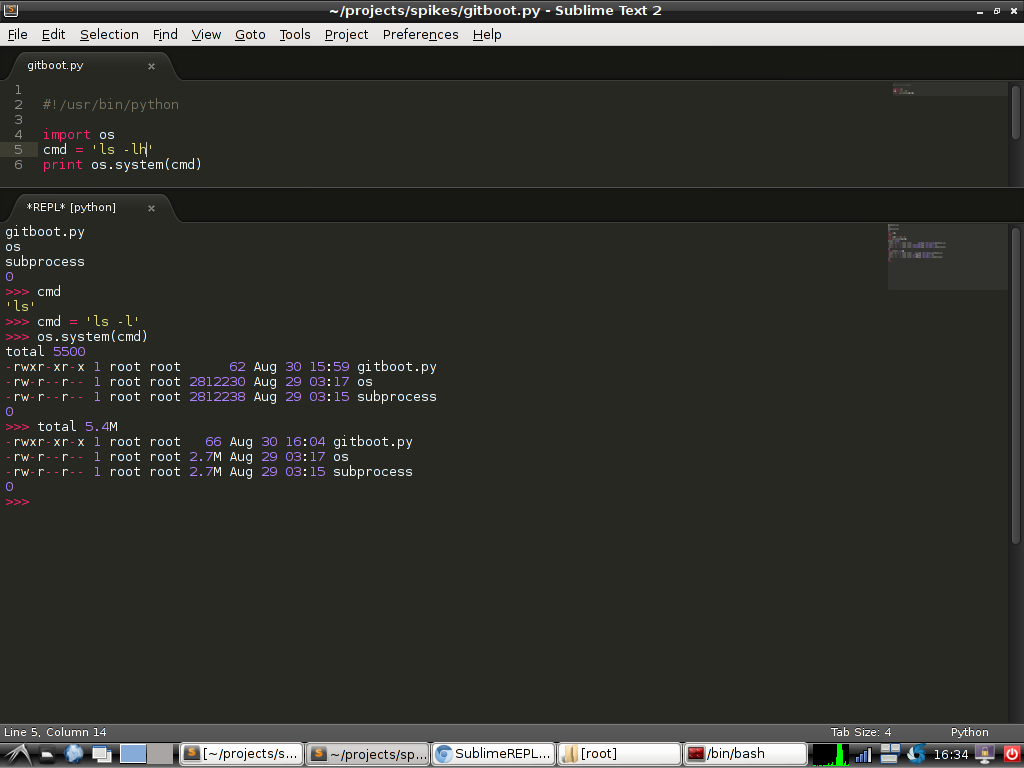Switch to the /bin/bash taskbar window
This screenshot has width=1024, height=768.
pyautogui.click(x=745, y=754)
